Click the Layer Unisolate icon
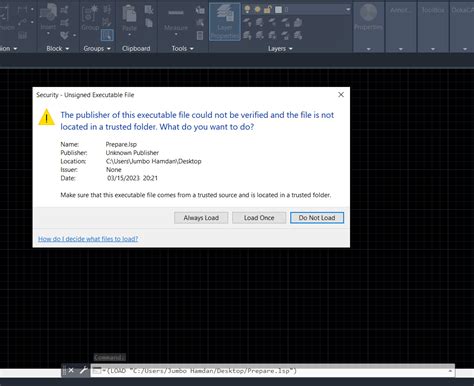 pyautogui.click(x=260, y=35)
